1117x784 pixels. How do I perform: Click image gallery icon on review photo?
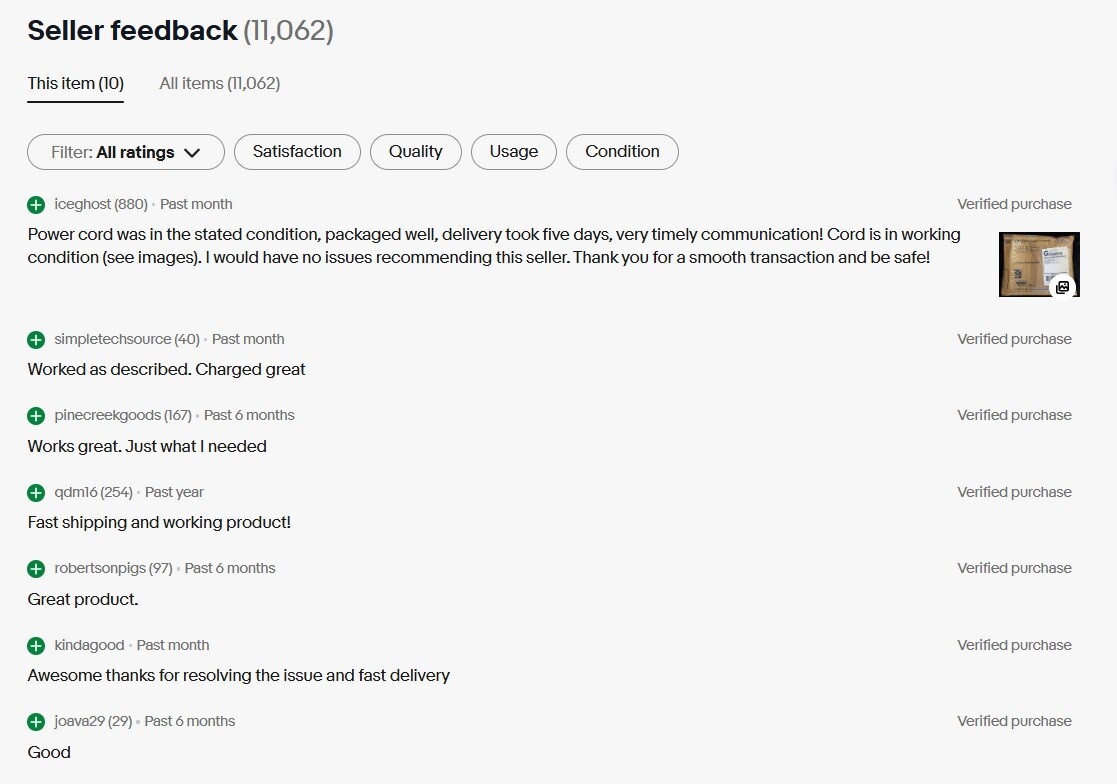click(x=1062, y=287)
